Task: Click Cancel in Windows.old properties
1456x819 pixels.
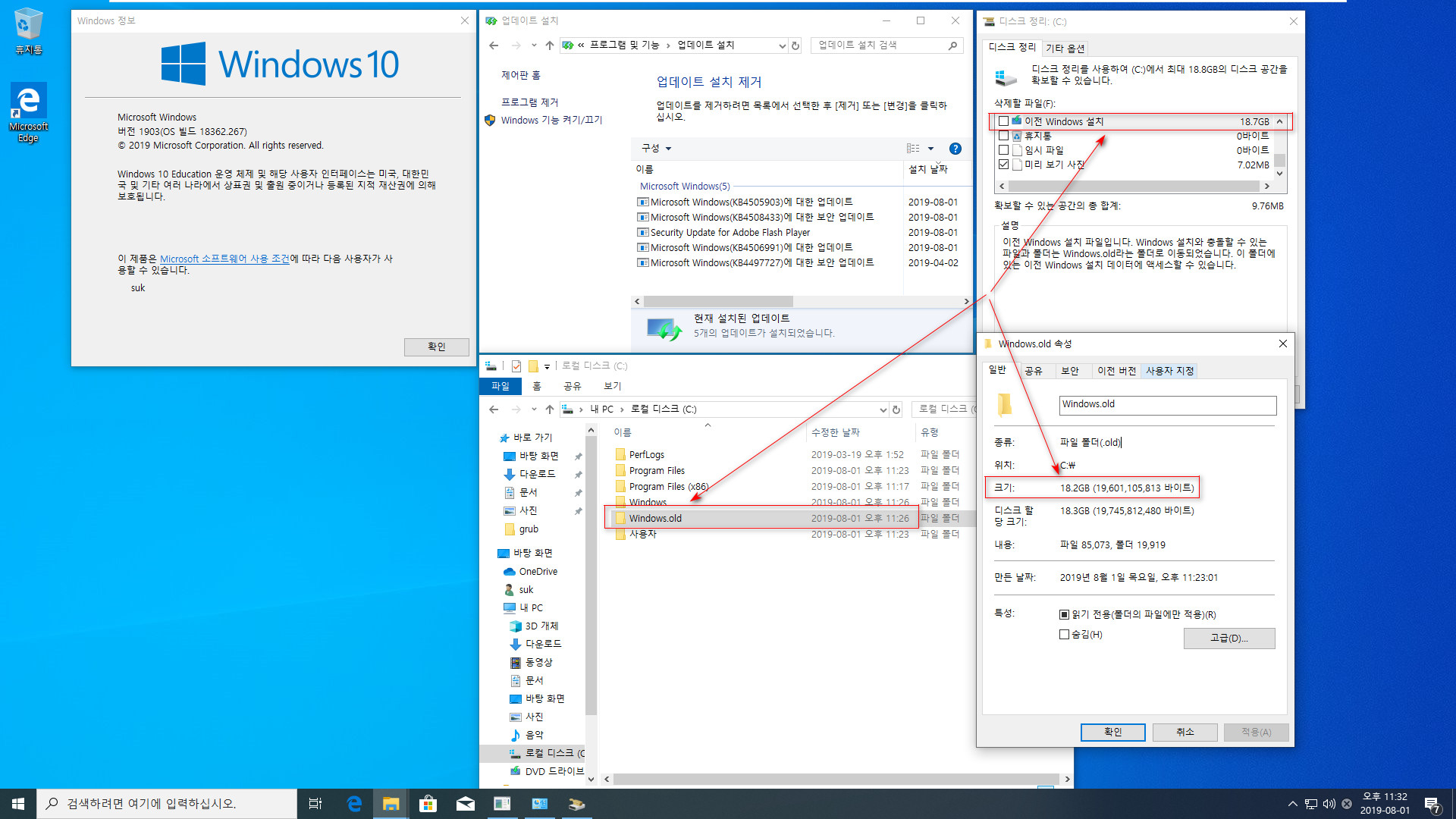Action: pos(1185,732)
